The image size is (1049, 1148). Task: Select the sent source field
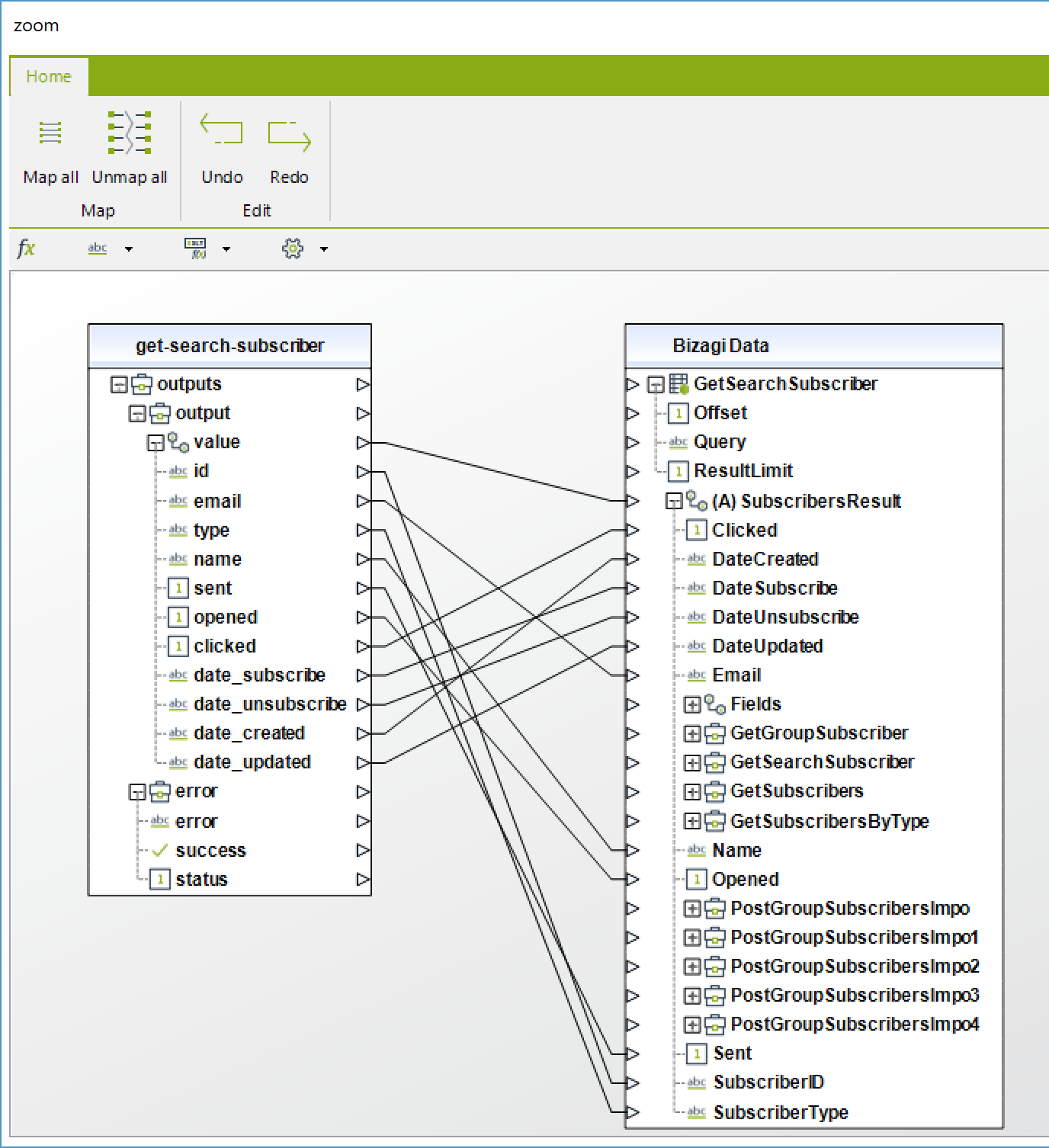[x=213, y=588]
